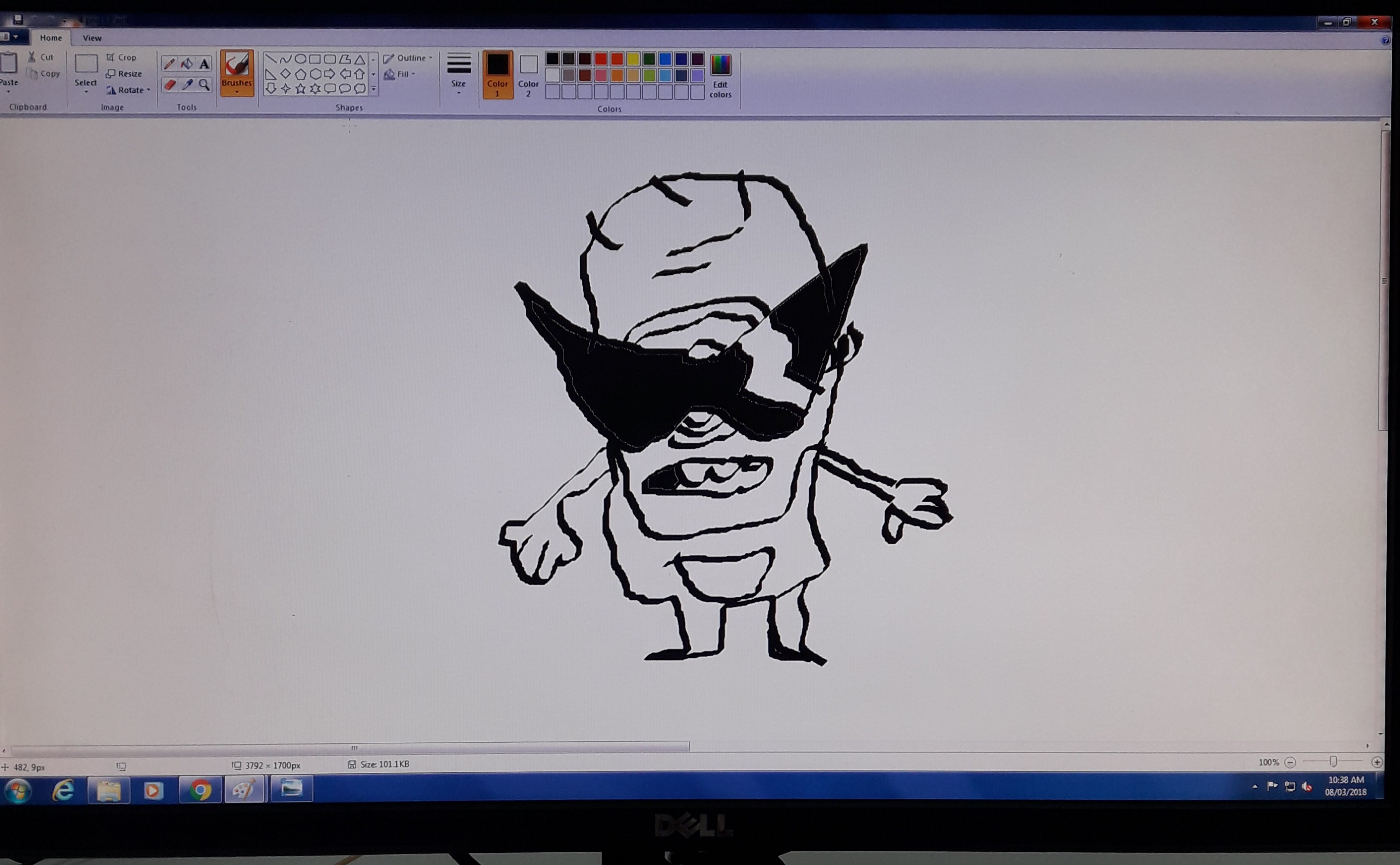1400x865 pixels.
Task: Choose the Magnifier tool
Action: (204, 85)
